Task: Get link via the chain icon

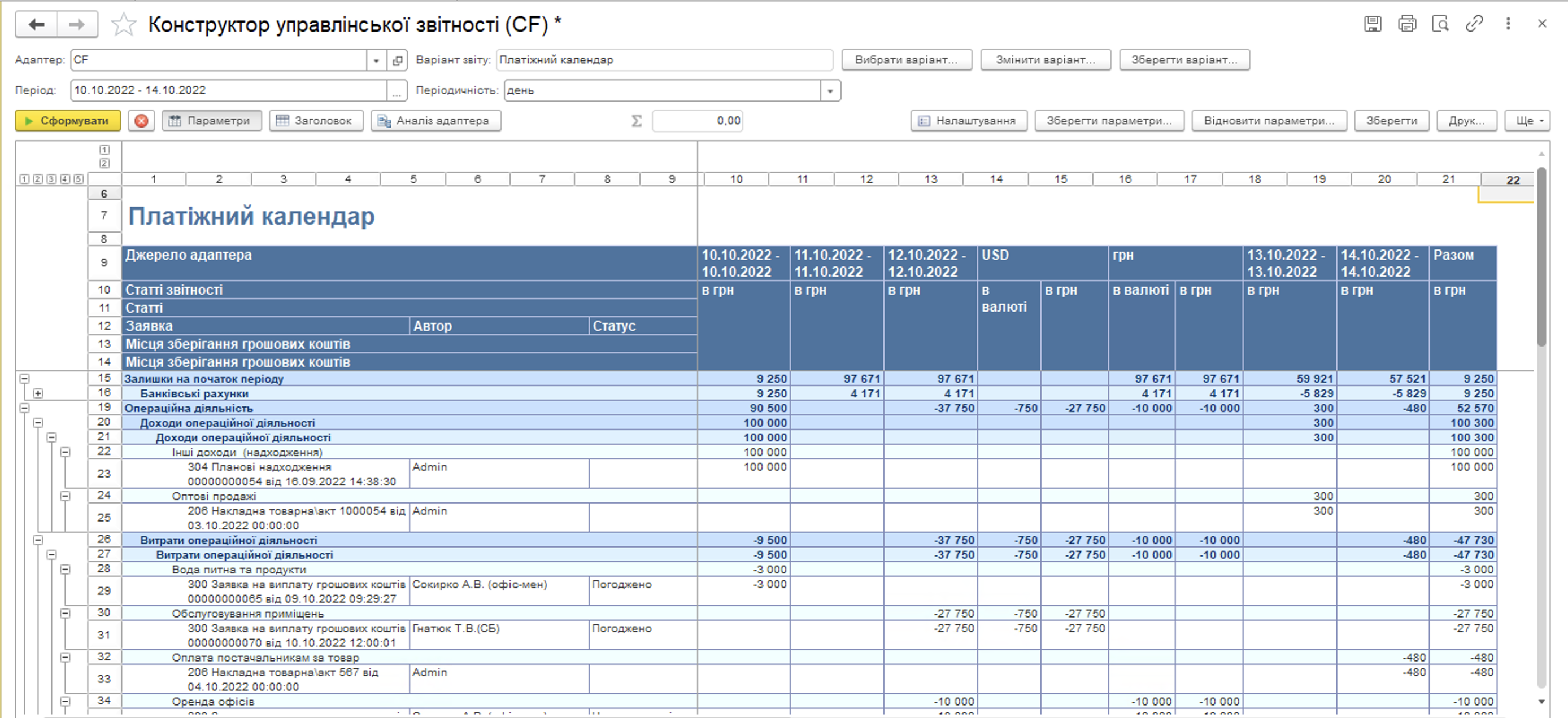Action: tap(1474, 24)
